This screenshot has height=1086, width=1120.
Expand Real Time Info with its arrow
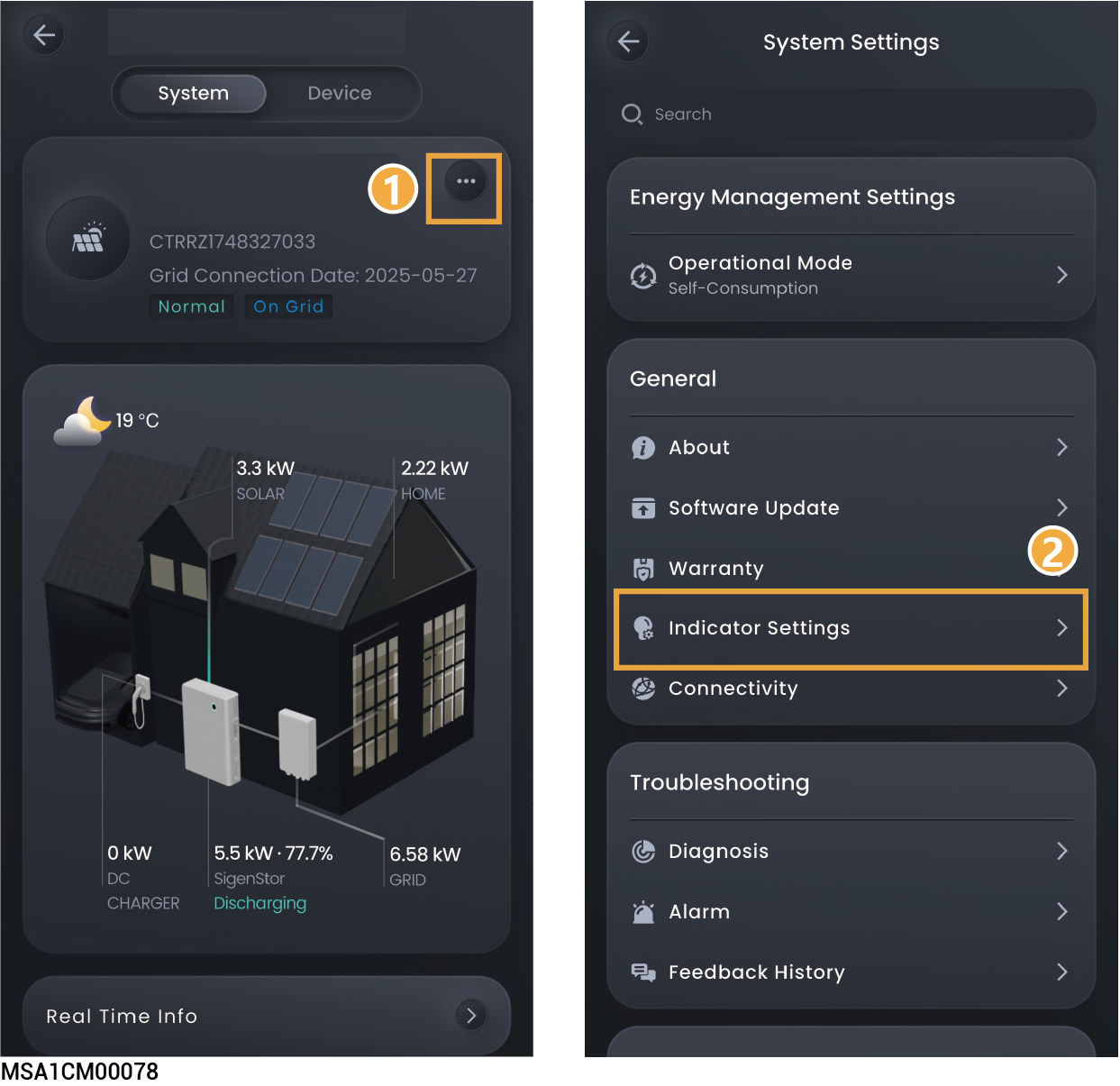click(x=471, y=1016)
